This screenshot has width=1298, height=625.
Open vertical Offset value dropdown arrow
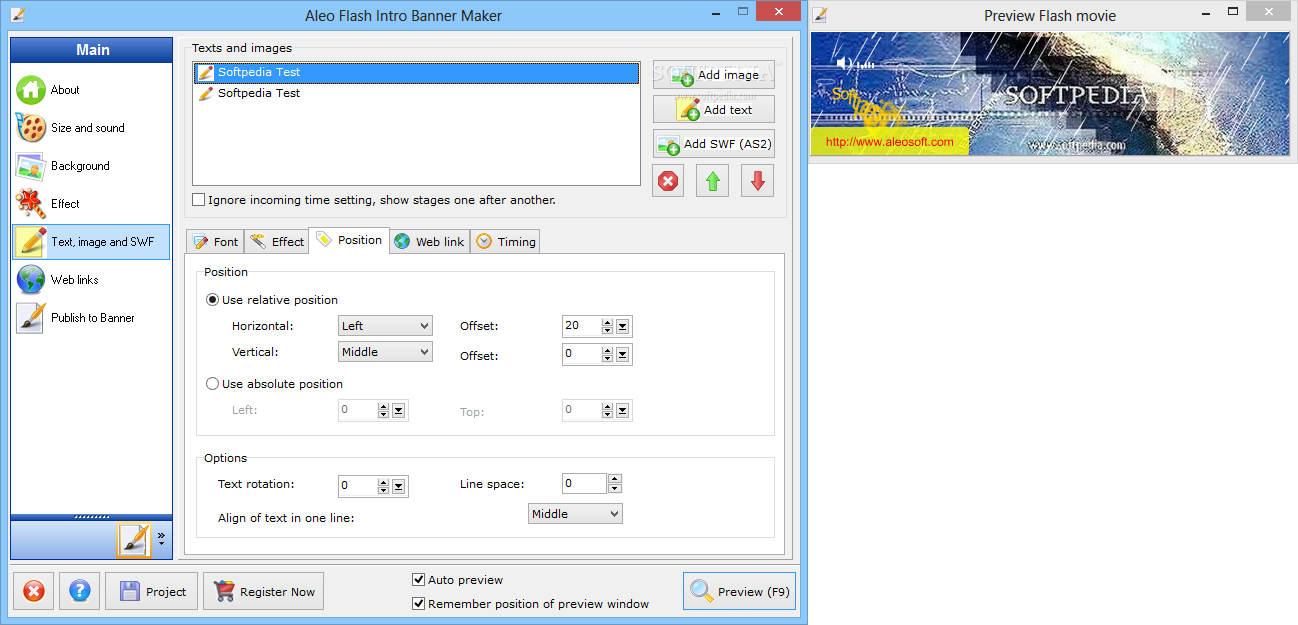coord(623,354)
